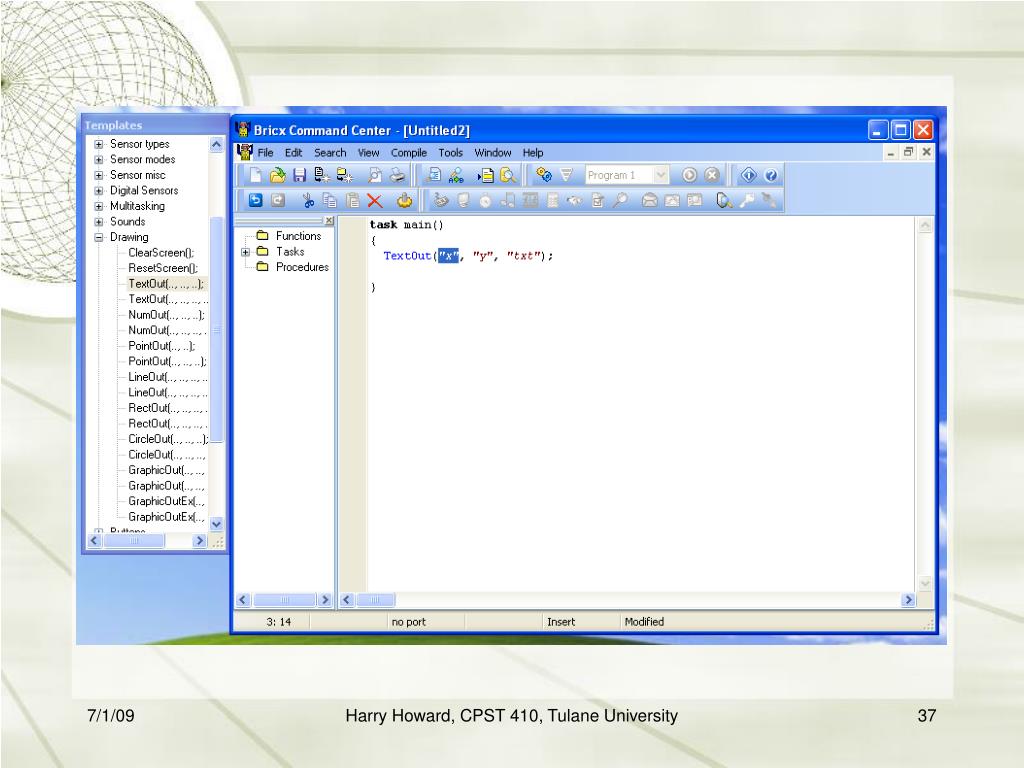Cut selection with scissors icon
The image size is (1024, 768).
point(308,200)
